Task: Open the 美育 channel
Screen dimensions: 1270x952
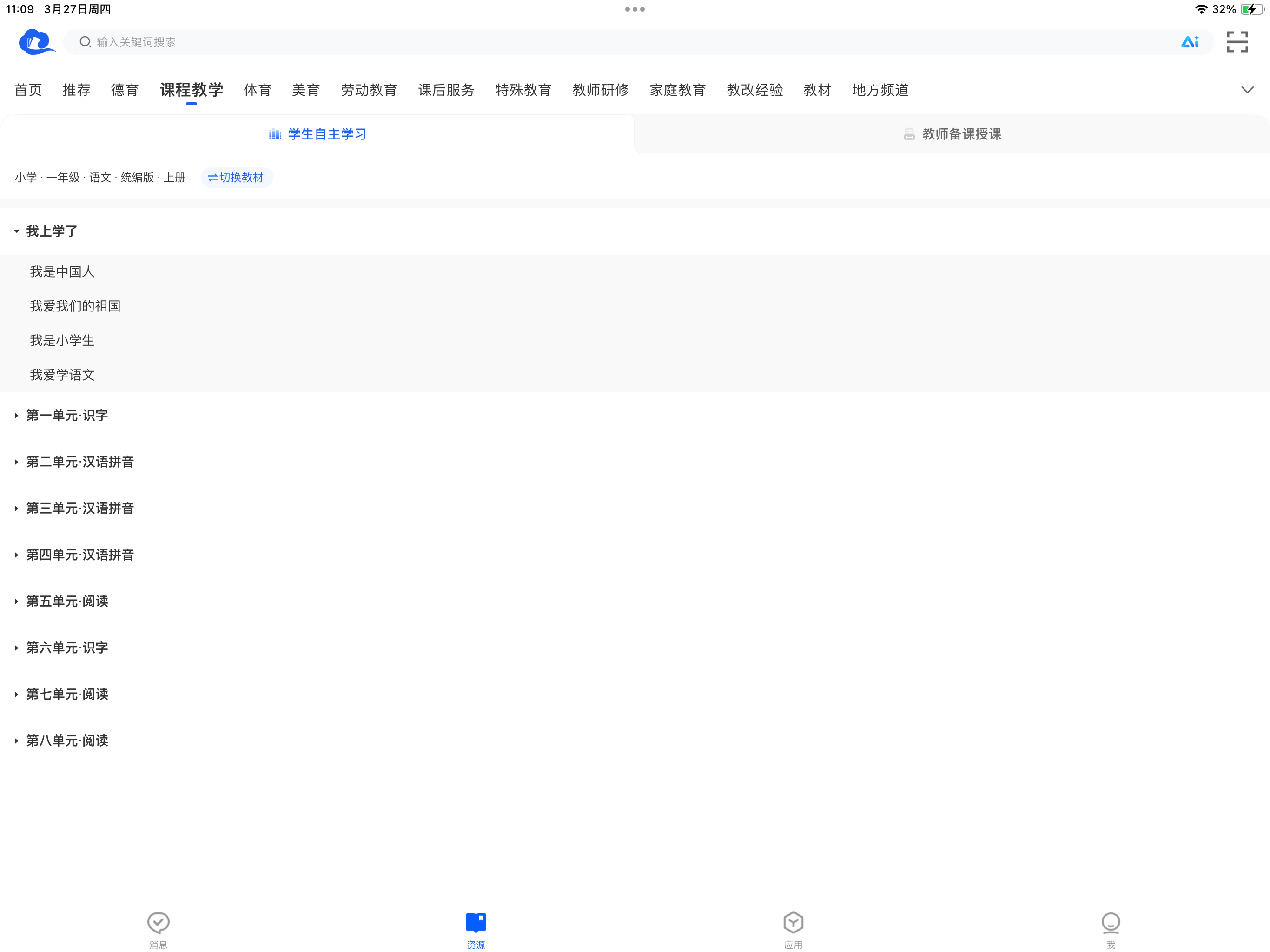Action: (305, 90)
